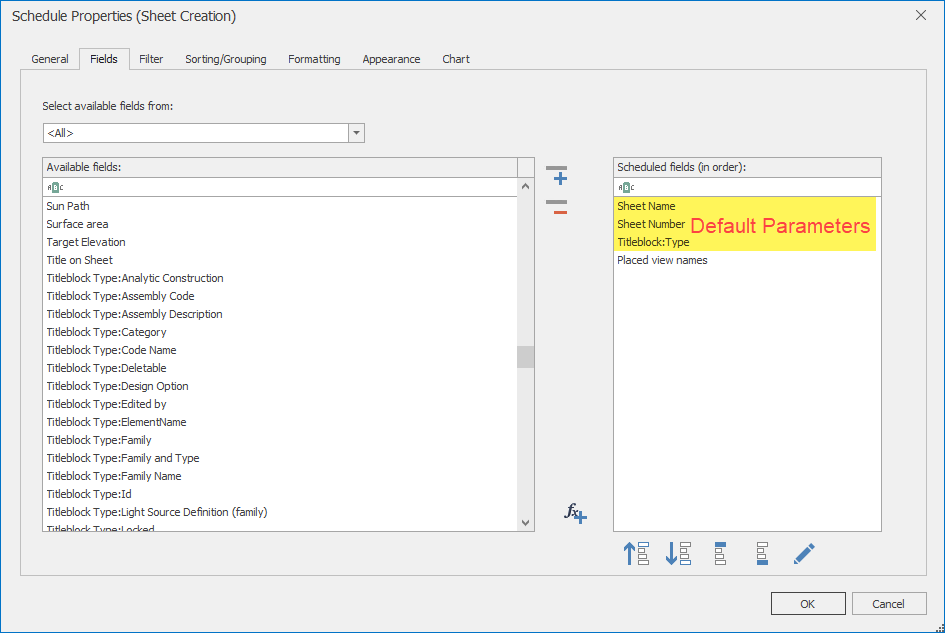This screenshot has height=633, width=945.
Task: Select 'Titleblock Type:Assembly Code'
Action: point(280,296)
